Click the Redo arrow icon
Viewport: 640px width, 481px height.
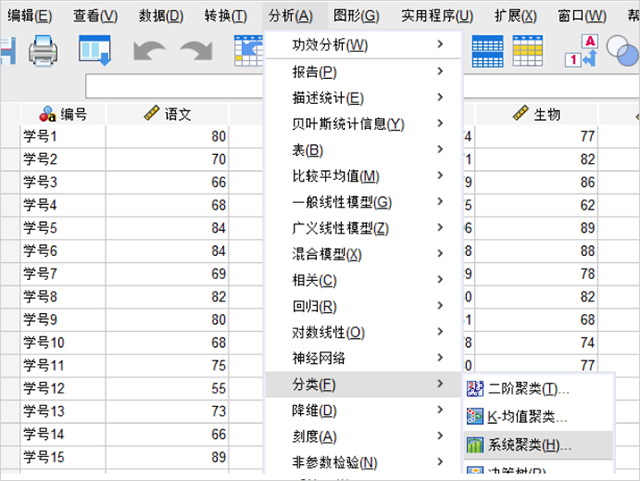pyautogui.click(x=195, y=52)
